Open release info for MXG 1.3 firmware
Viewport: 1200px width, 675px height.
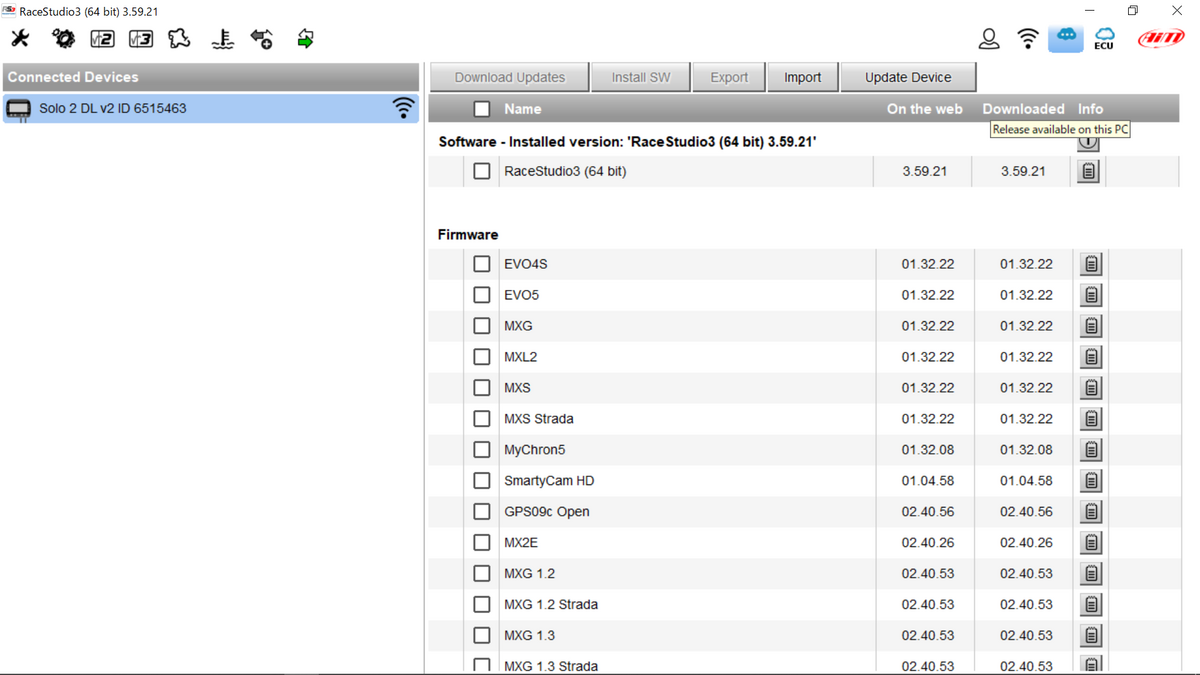pyautogui.click(x=1091, y=636)
